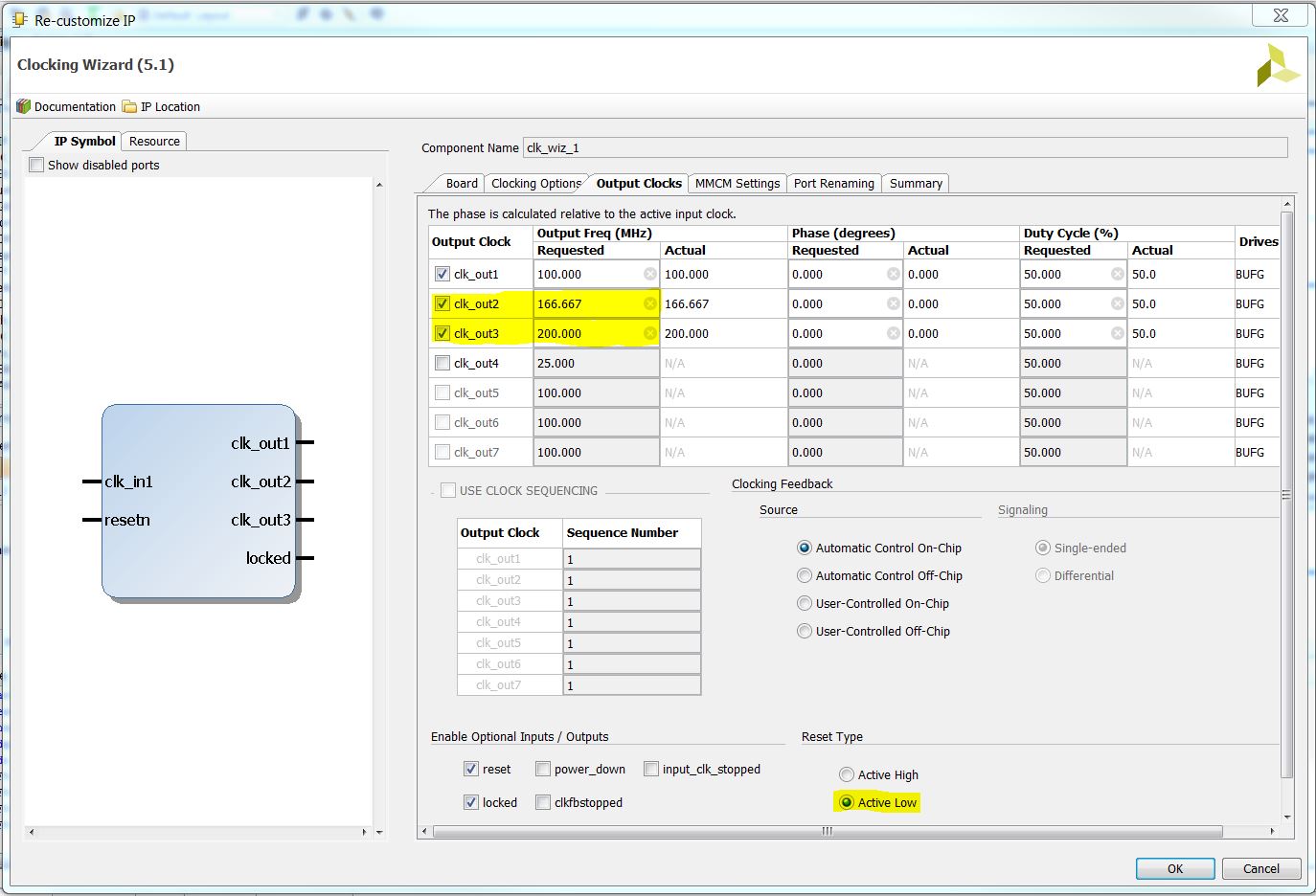Uncheck the clk_out3 output clock
Image resolution: width=1316 pixels, height=896 pixels.
(x=442, y=333)
